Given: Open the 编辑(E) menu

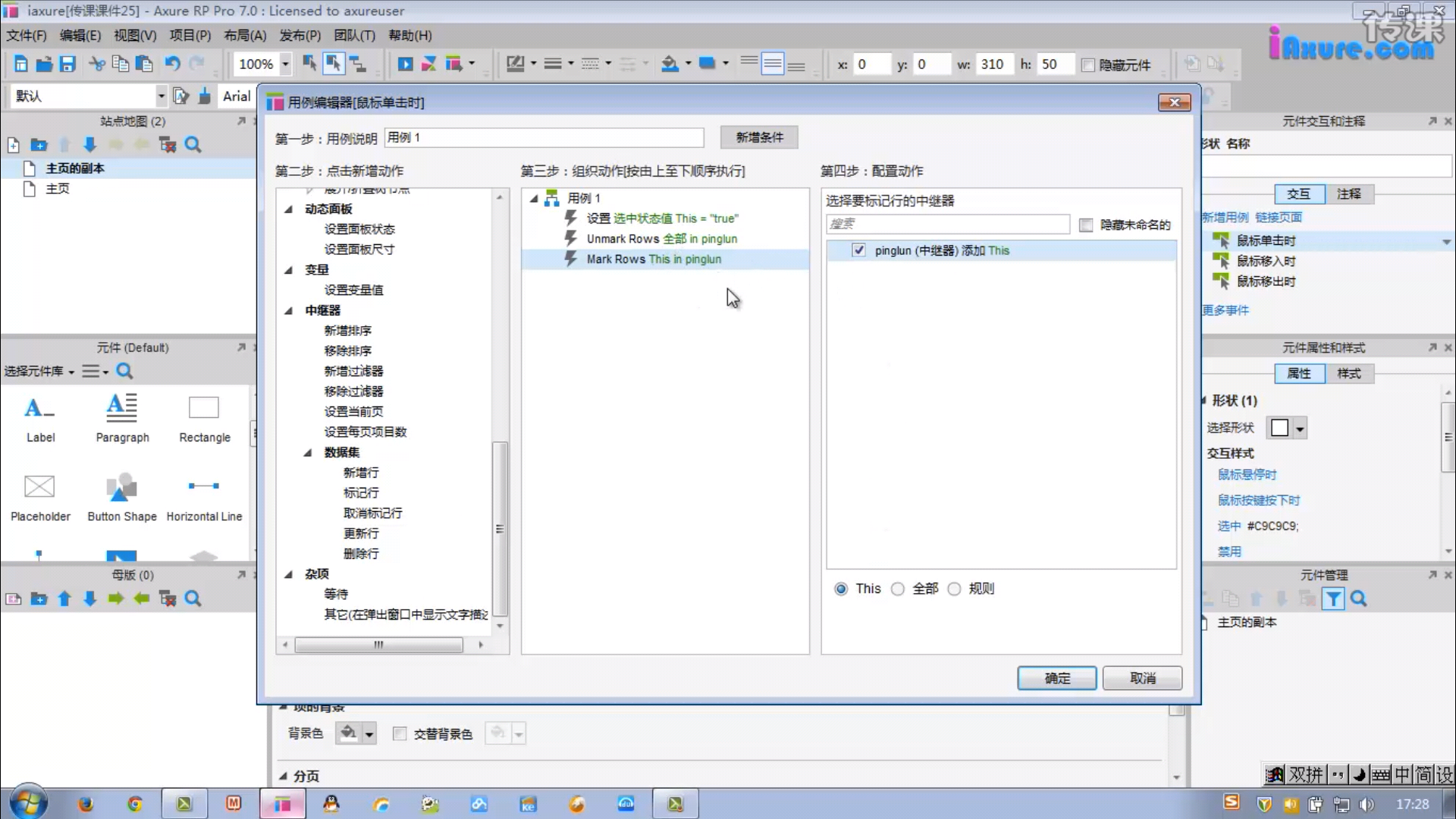Looking at the screenshot, I should click(80, 36).
